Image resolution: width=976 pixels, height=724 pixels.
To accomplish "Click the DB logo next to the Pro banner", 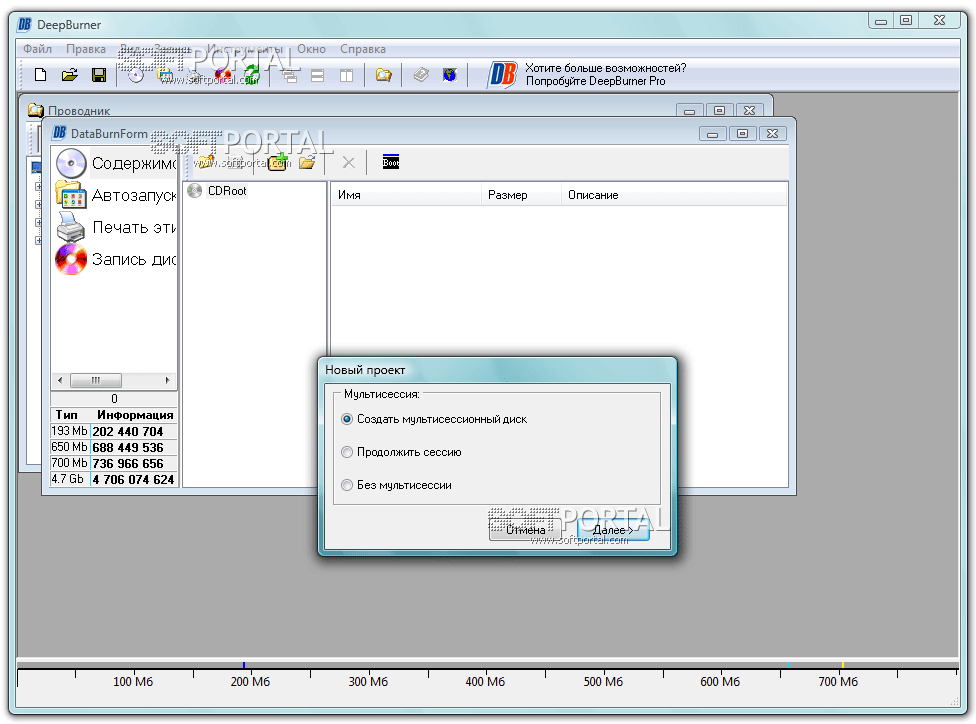I will click(x=502, y=74).
